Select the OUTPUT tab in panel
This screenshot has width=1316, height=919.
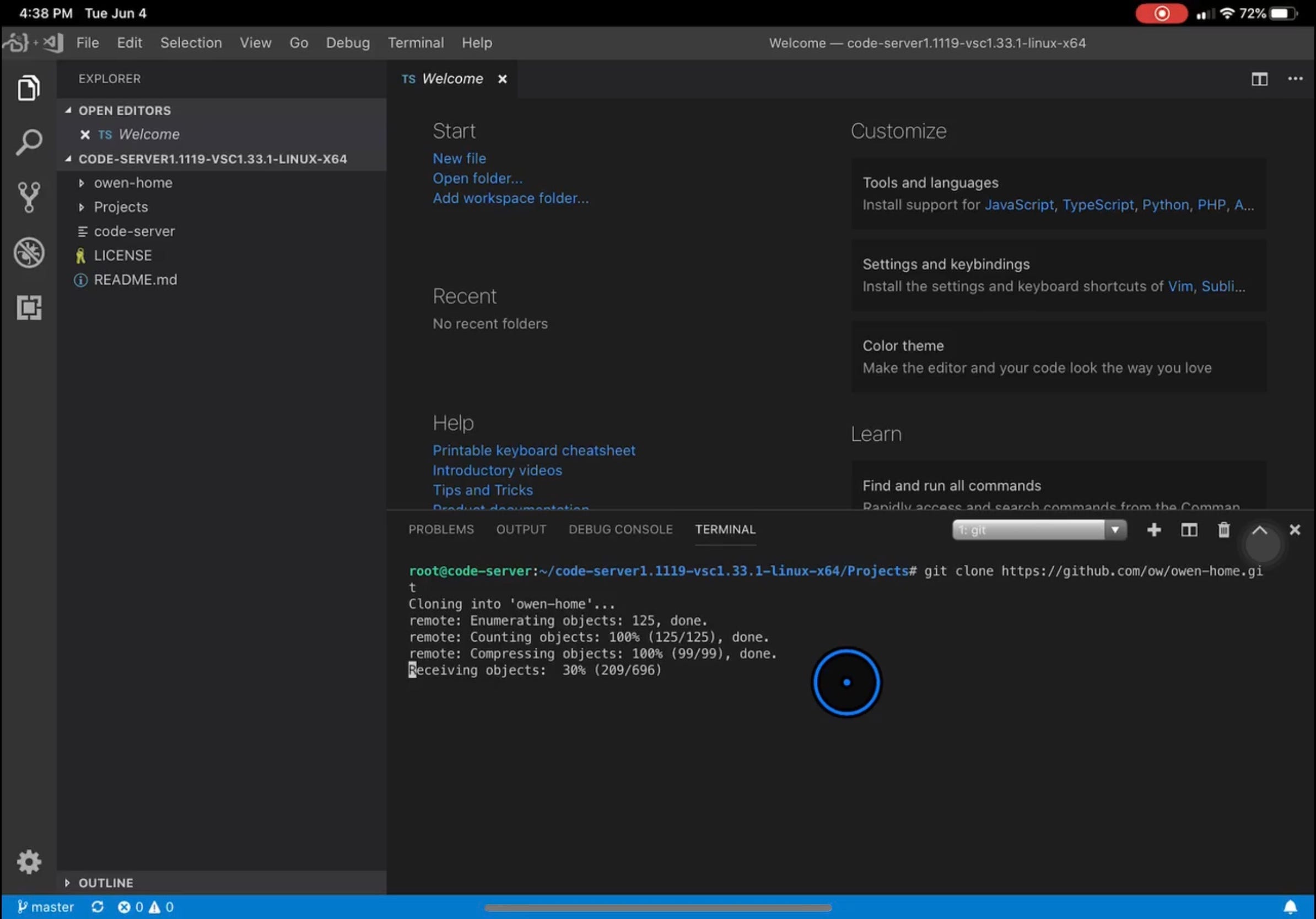(x=521, y=529)
